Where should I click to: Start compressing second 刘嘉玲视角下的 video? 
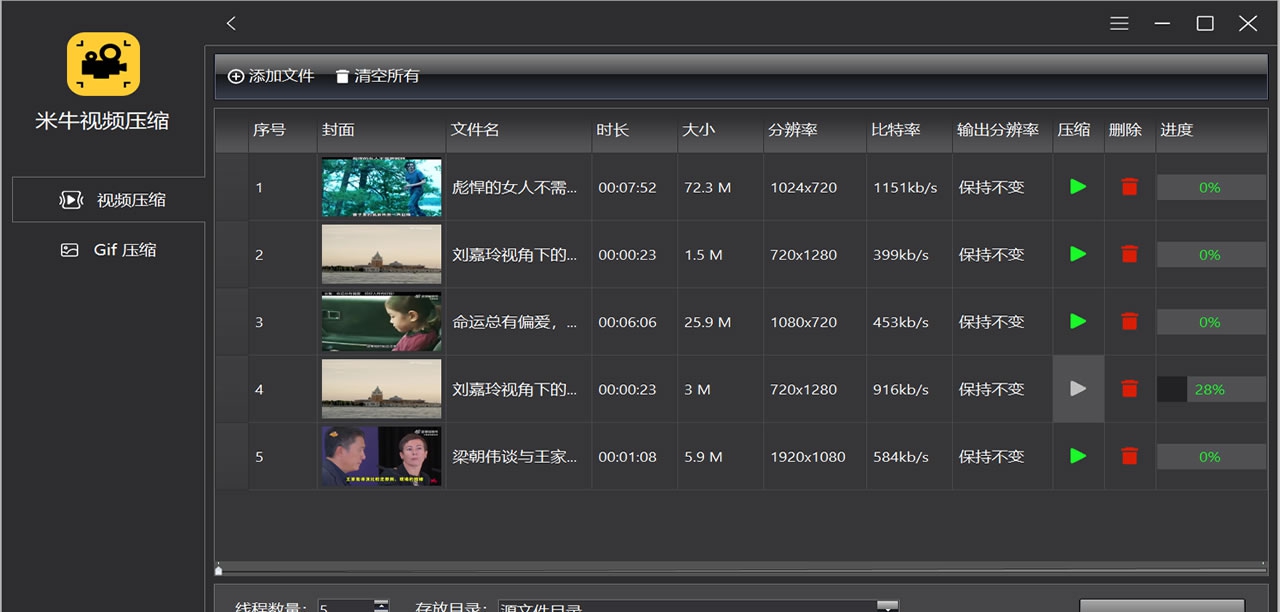pyautogui.click(x=1078, y=254)
